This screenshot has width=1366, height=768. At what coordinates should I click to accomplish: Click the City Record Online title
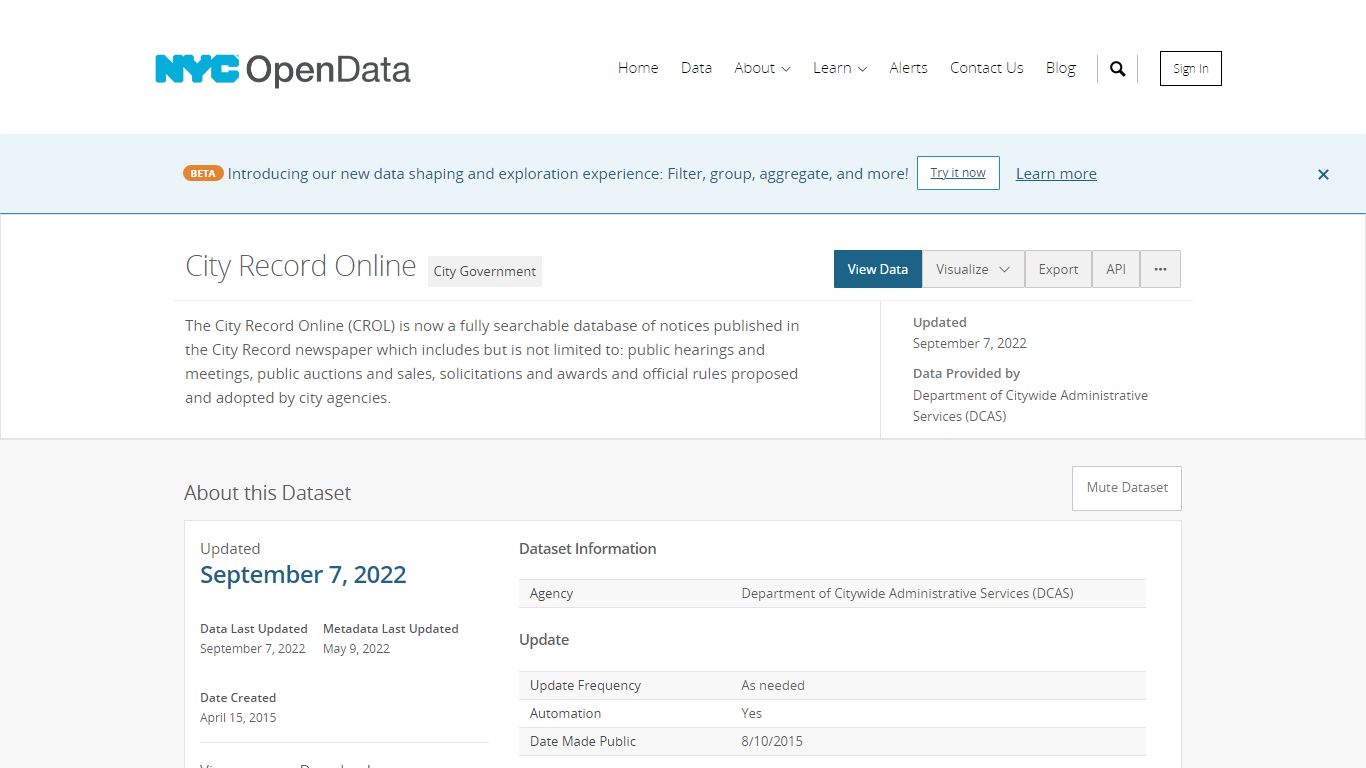point(300,266)
